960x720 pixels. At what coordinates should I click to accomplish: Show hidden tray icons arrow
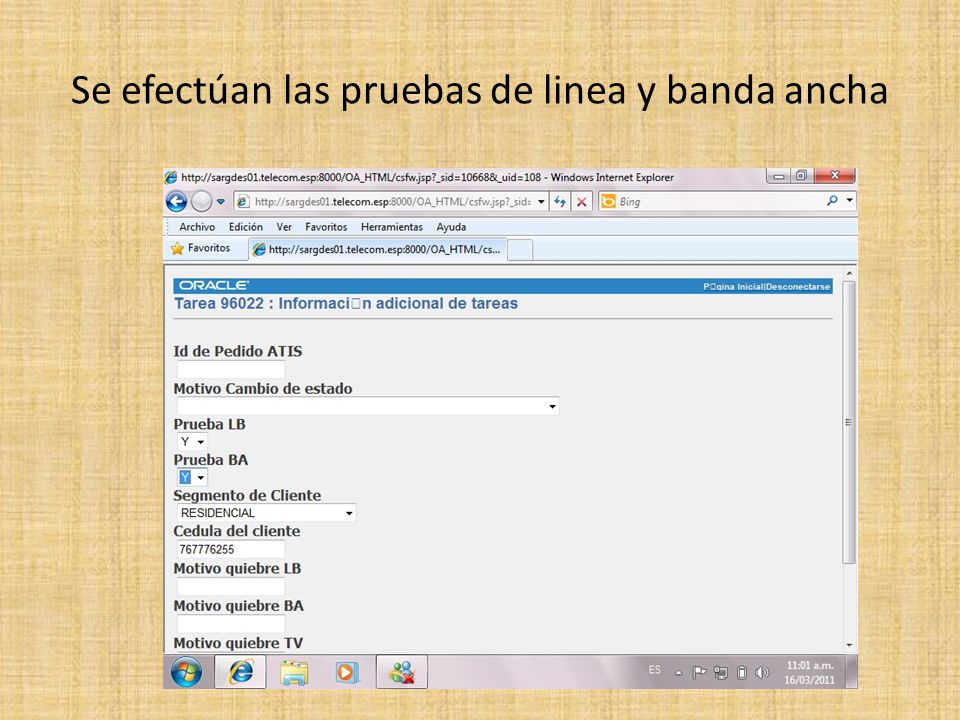(678, 672)
